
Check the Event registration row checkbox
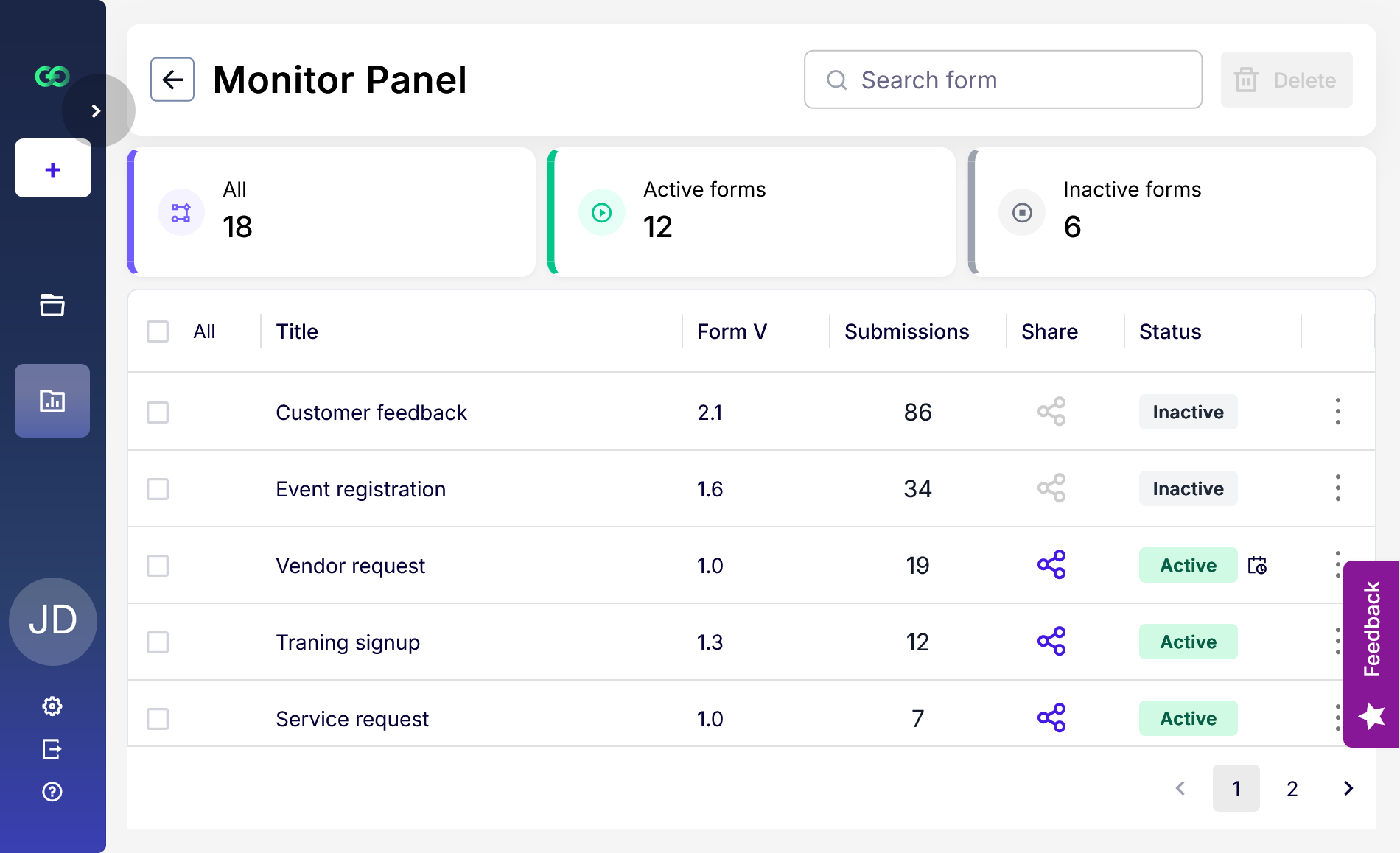click(158, 489)
